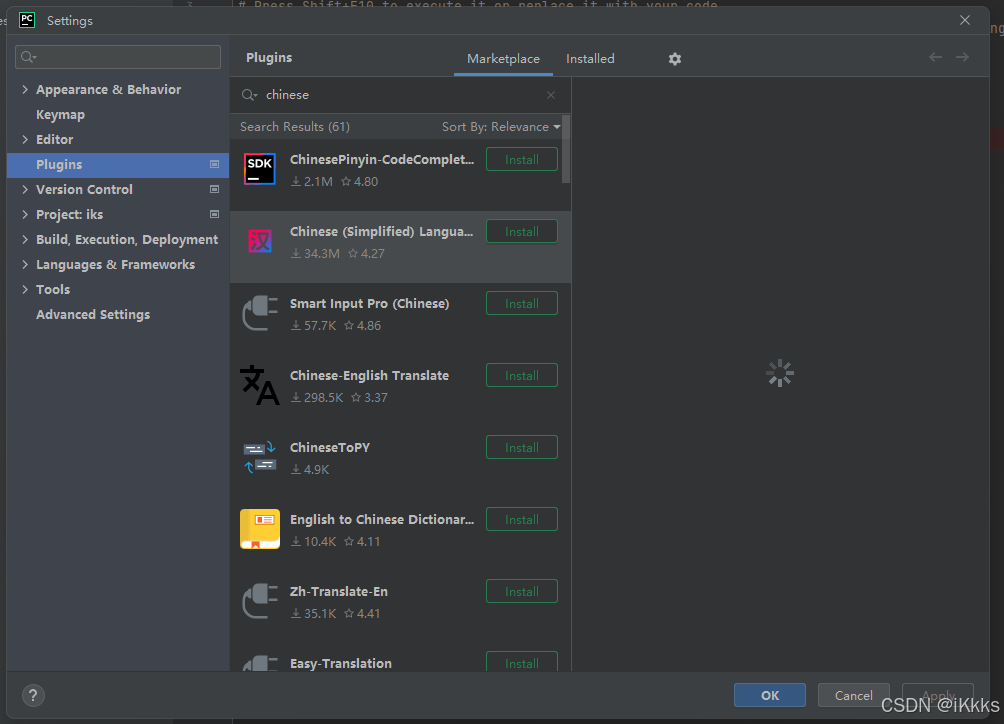1004x724 pixels.
Task: Click the magnifier icon in settings search box
Action: pos(28,57)
